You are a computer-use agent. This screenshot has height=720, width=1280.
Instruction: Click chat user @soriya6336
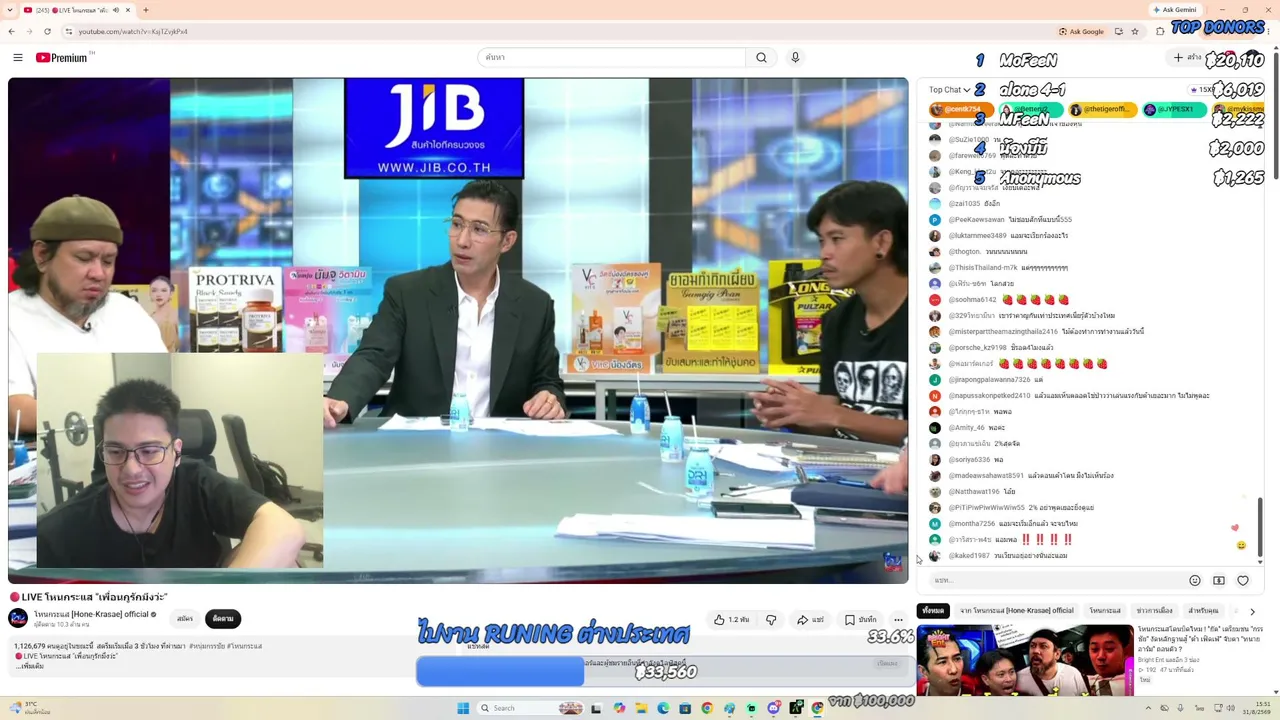pos(969,460)
